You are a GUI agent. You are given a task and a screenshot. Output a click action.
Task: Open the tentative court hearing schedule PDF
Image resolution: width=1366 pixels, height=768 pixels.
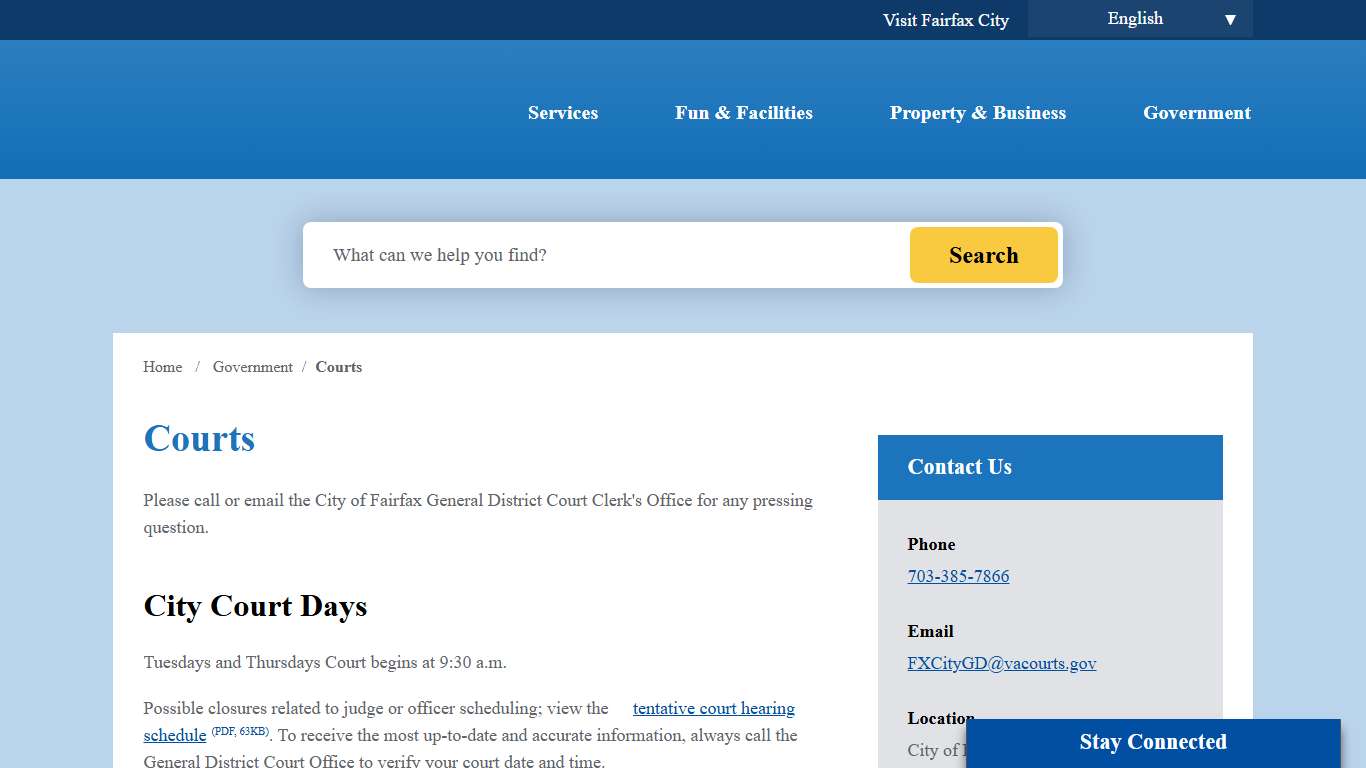pos(713,708)
